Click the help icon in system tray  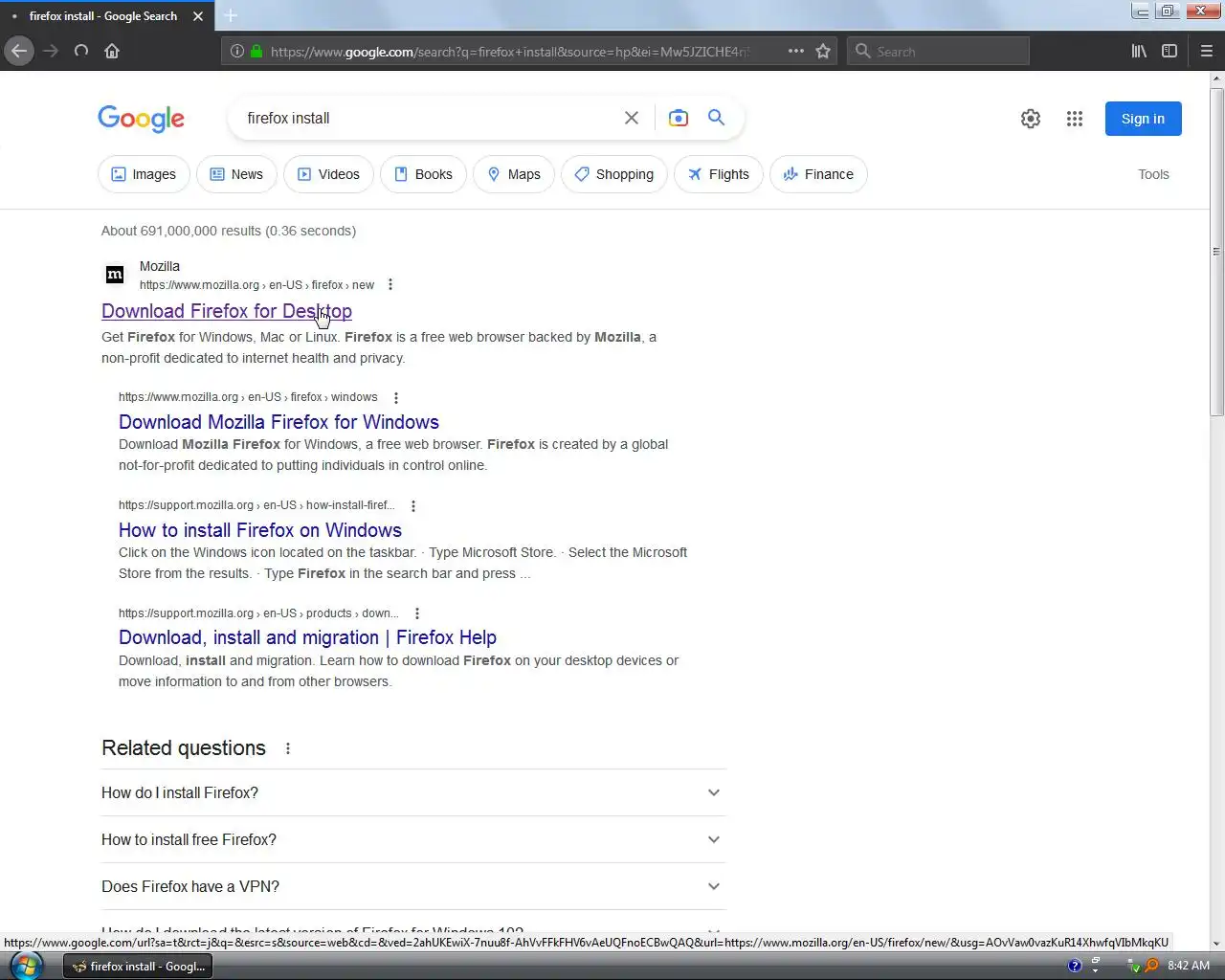1075,966
